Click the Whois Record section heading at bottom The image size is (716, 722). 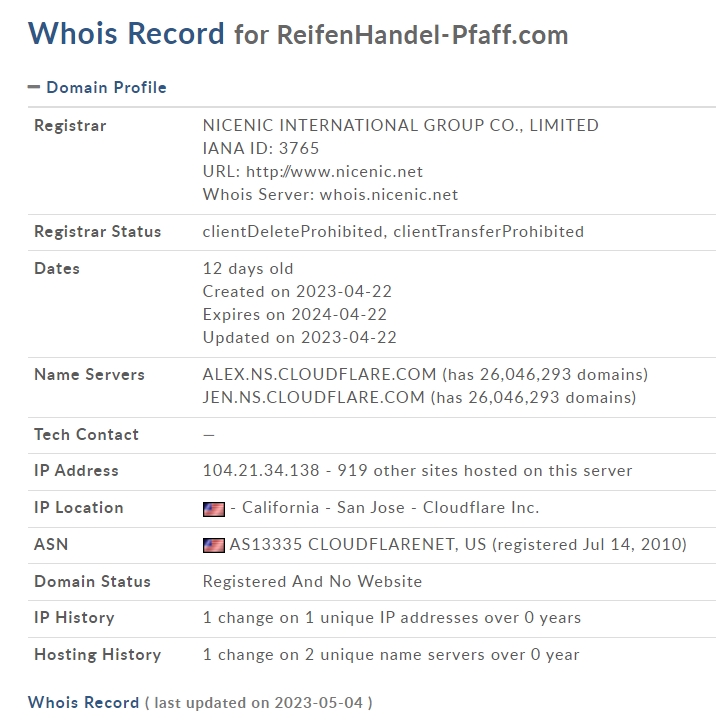coord(83,703)
